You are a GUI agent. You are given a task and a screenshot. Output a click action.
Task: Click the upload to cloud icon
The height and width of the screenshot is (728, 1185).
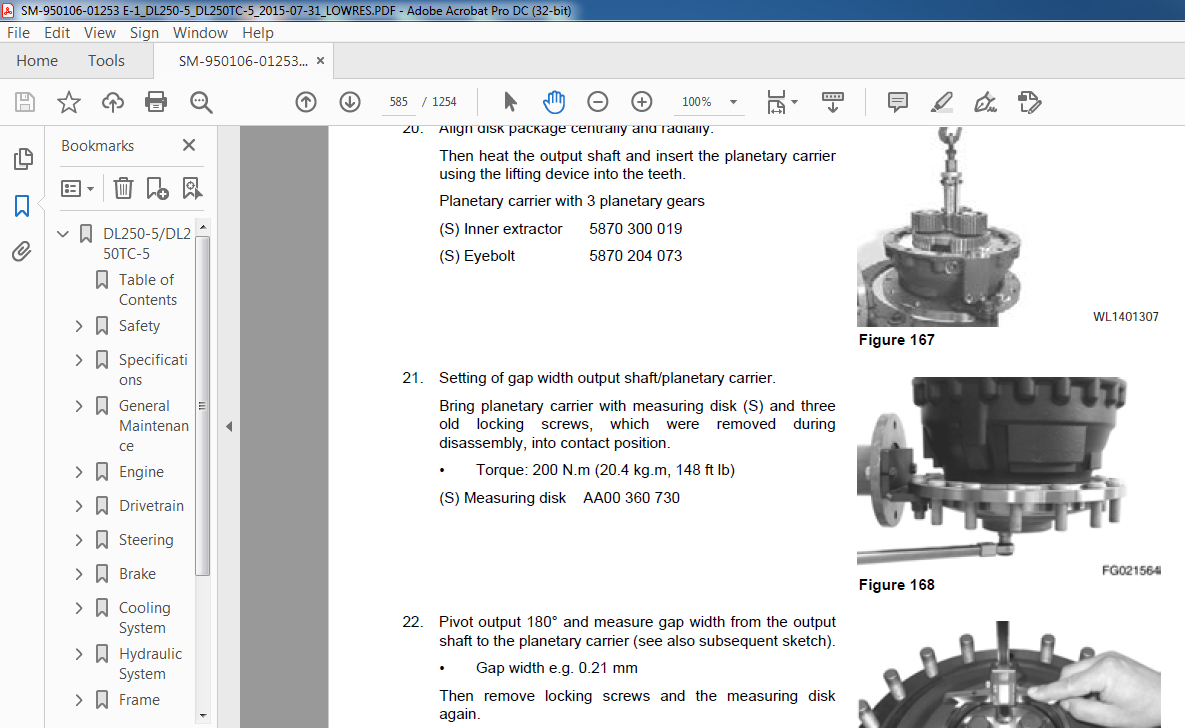click(113, 102)
